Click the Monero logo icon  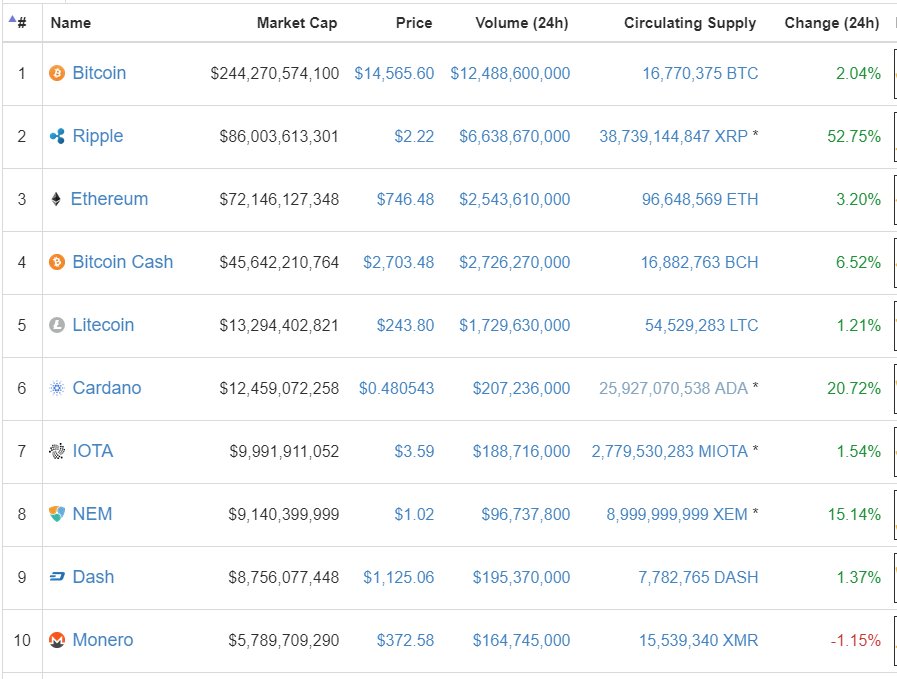click(x=57, y=640)
